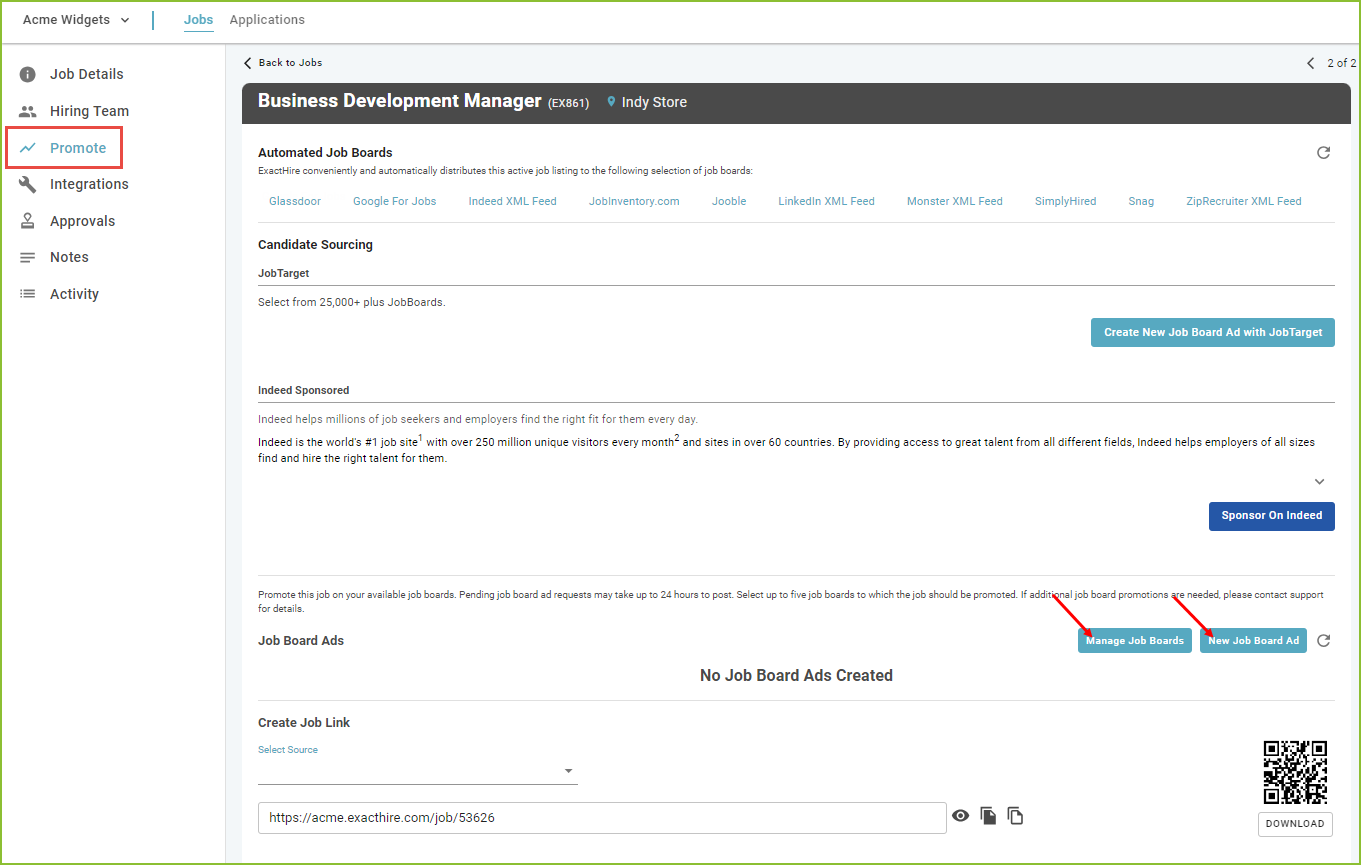The width and height of the screenshot is (1361, 865).
Task: Open the Select Source dropdown
Action: pos(418,771)
